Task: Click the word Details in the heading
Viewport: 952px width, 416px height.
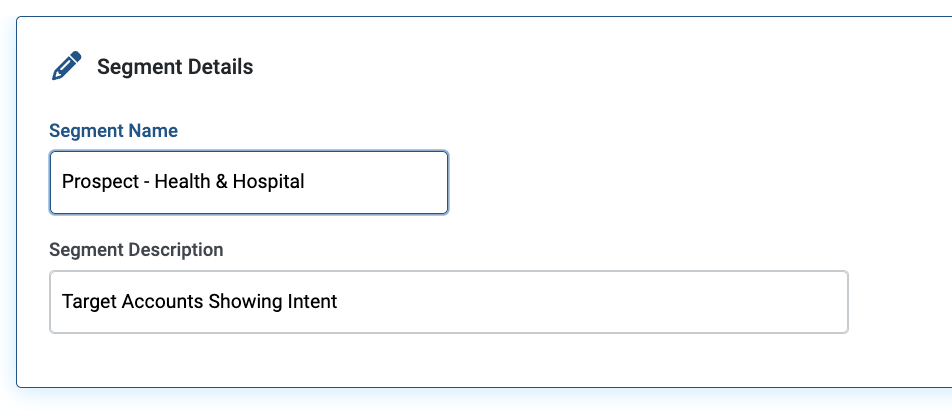Action: pyautogui.click(x=220, y=67)
